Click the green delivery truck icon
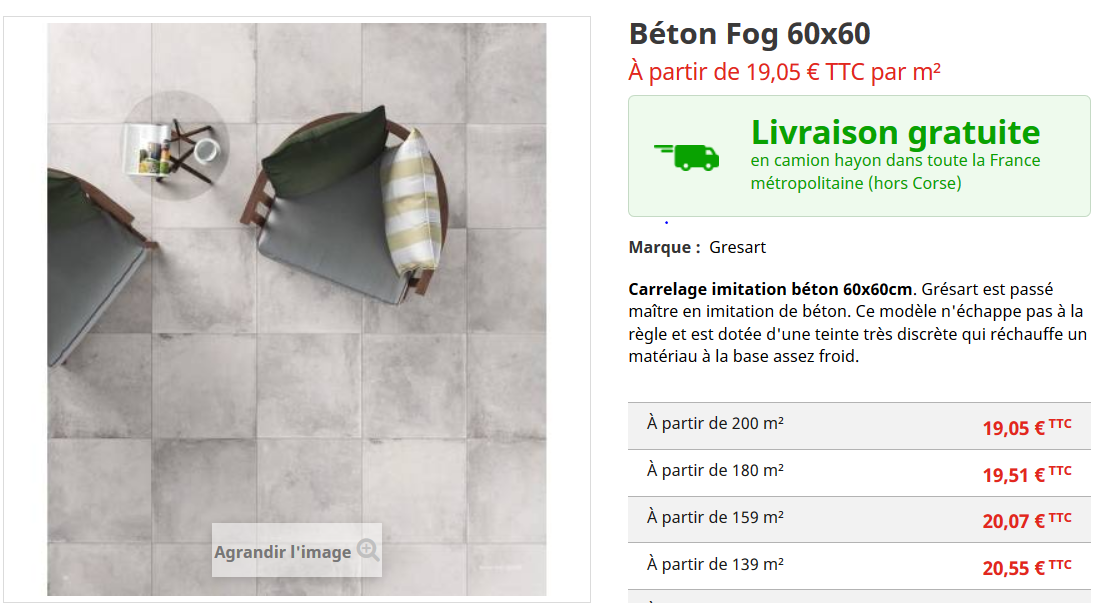Viewport: 1107px width, 603px height. [686, 157]
